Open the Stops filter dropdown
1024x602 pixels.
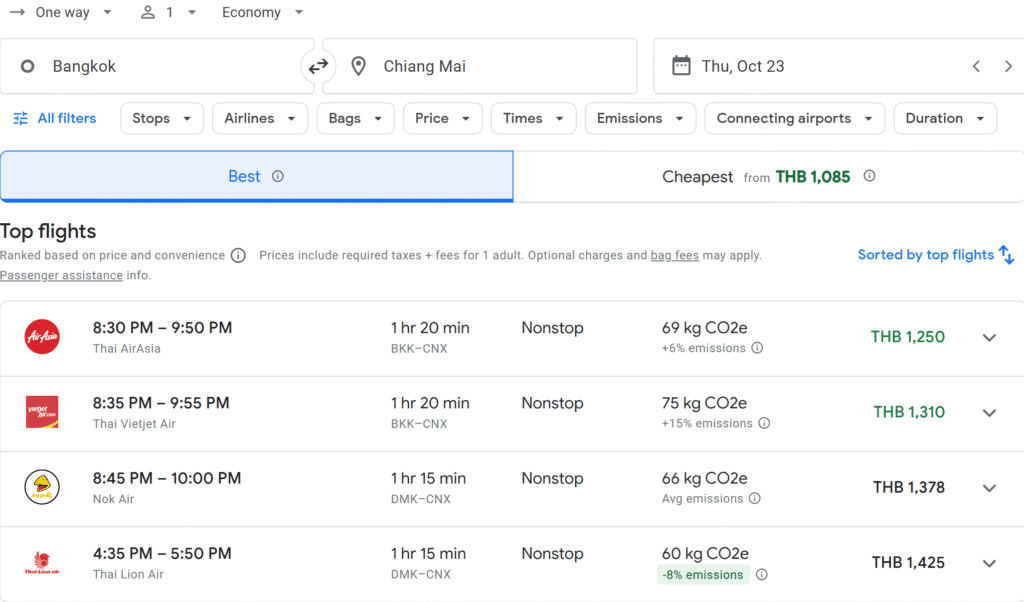tap(162, 118)
